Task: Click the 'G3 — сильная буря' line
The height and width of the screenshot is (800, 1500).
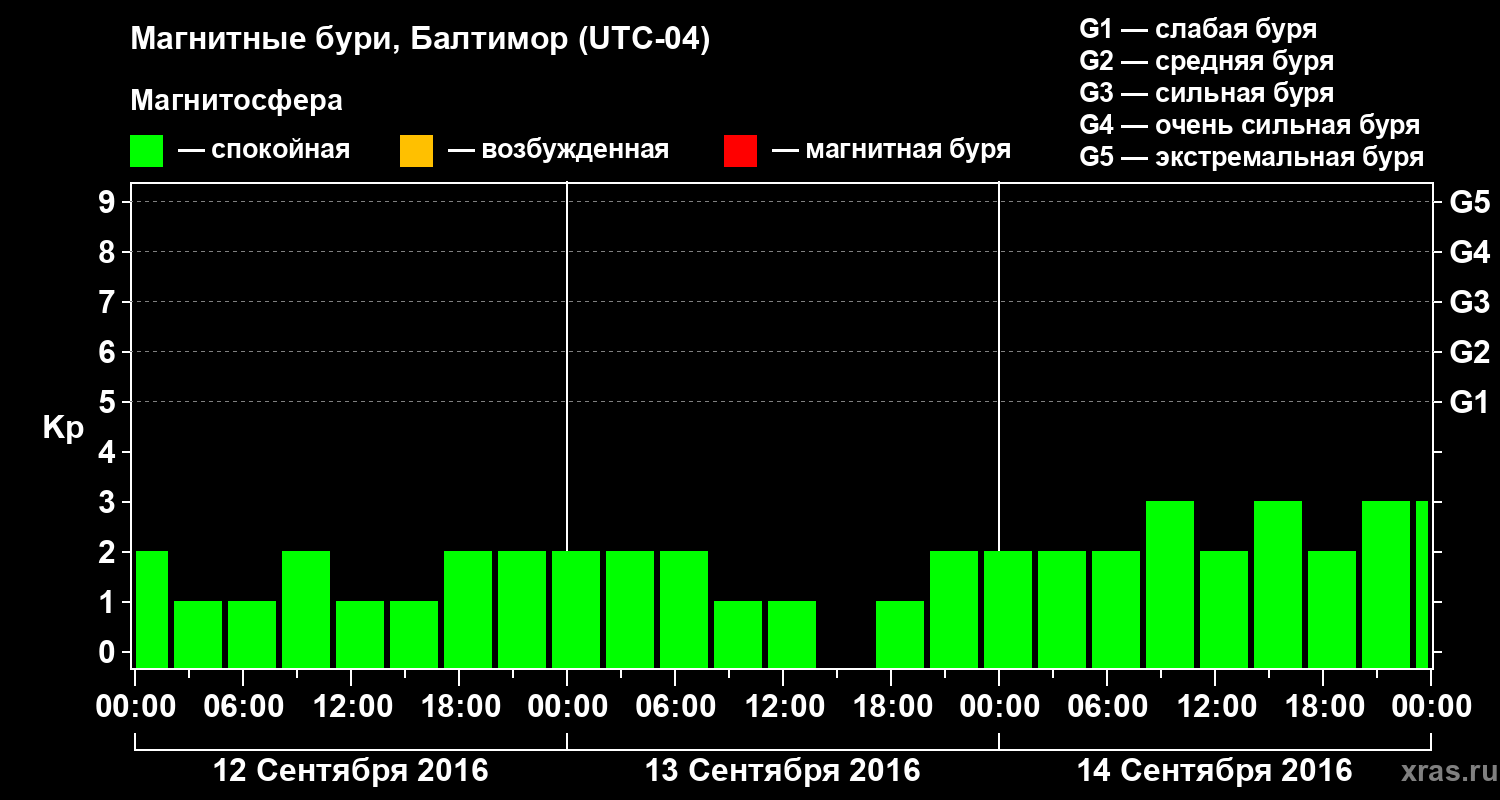Action: click(1206, 93)
